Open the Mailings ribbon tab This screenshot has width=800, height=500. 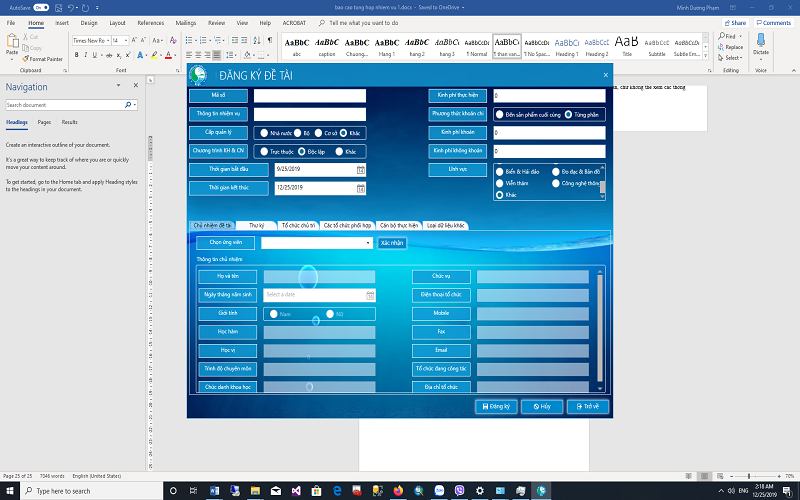187,22
